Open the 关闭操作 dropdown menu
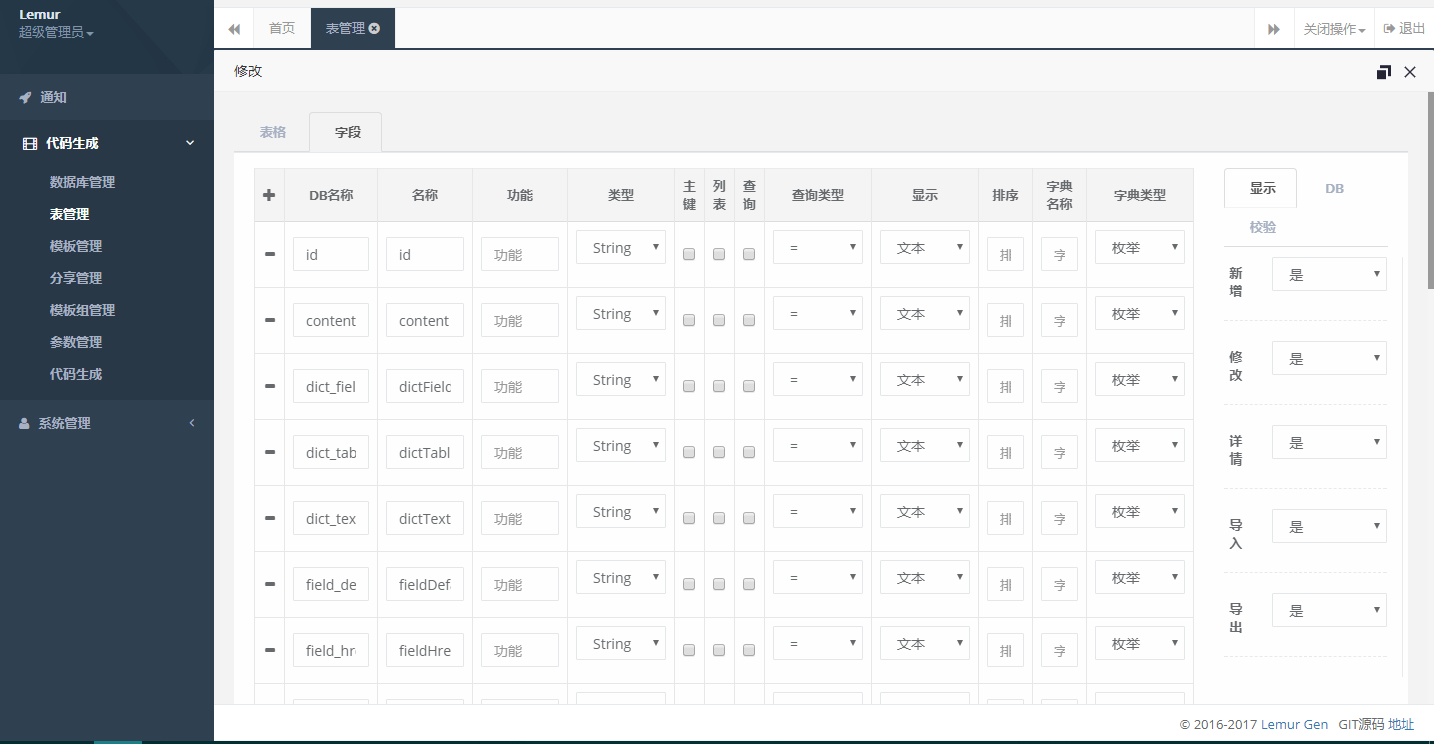This screenshot has width=1434, height=744. (x=1334, y=29)
